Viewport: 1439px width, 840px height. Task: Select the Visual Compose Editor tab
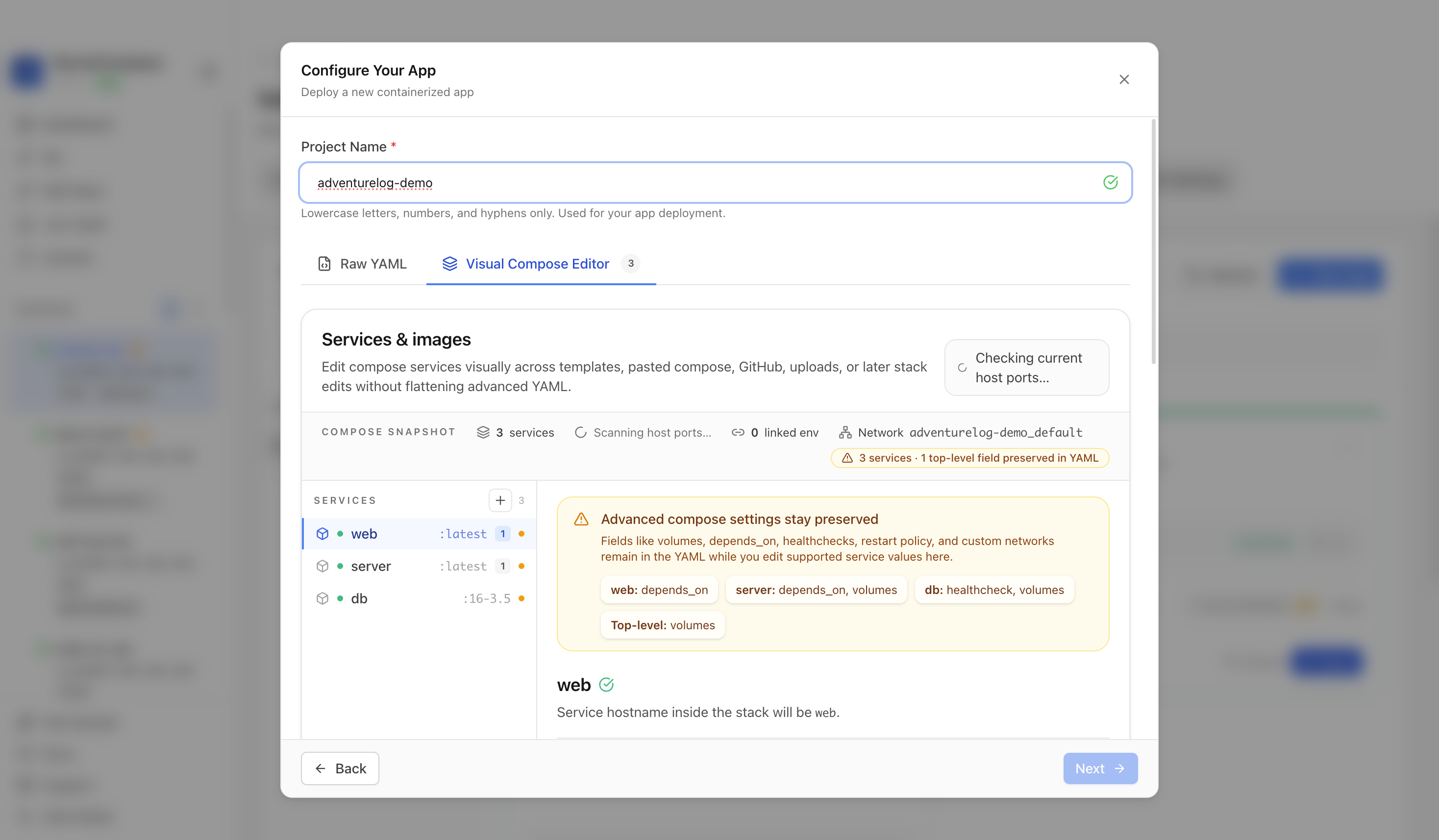click(x=541, y=263)
